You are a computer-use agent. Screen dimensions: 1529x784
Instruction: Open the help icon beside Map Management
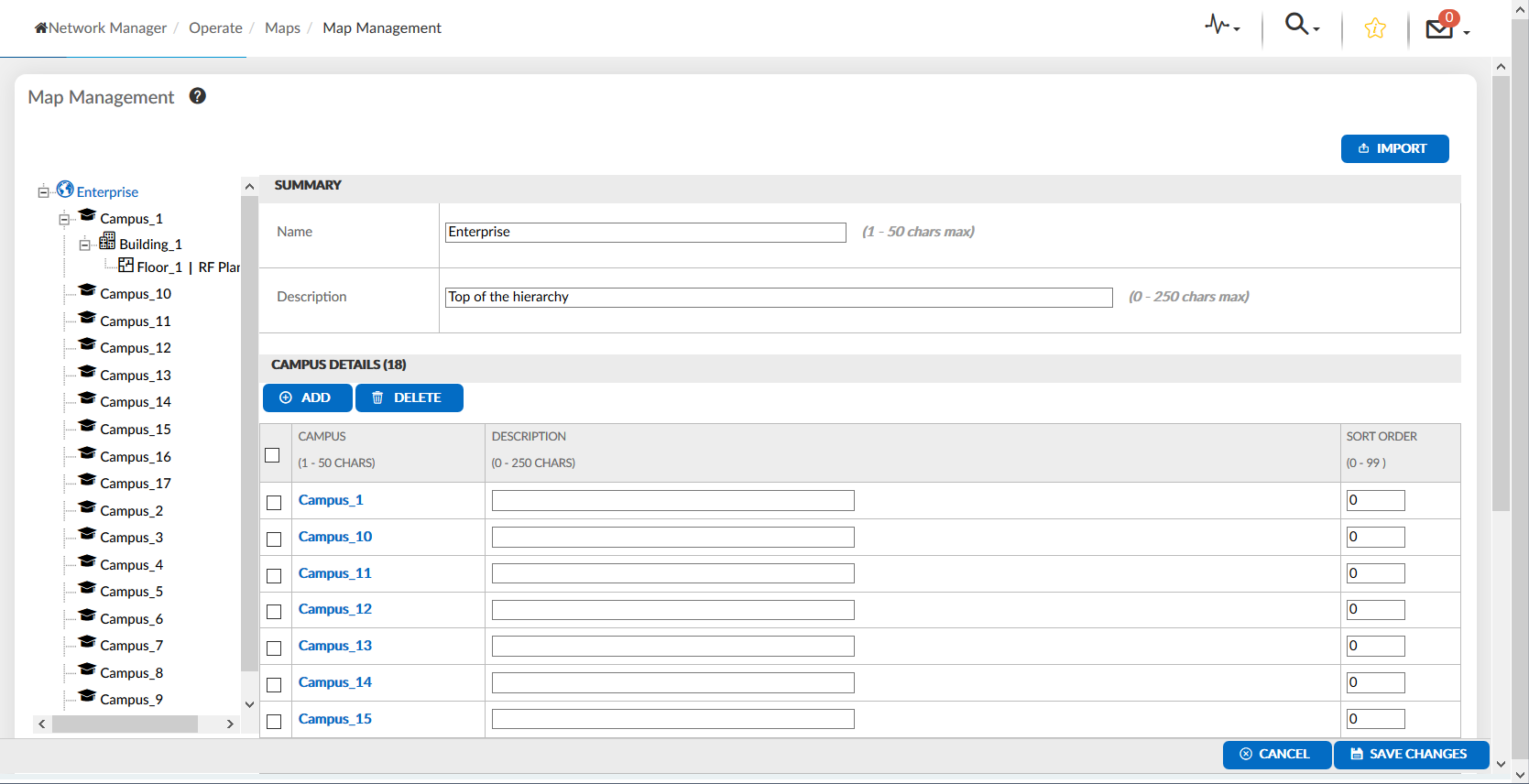[x=197, y=96]
